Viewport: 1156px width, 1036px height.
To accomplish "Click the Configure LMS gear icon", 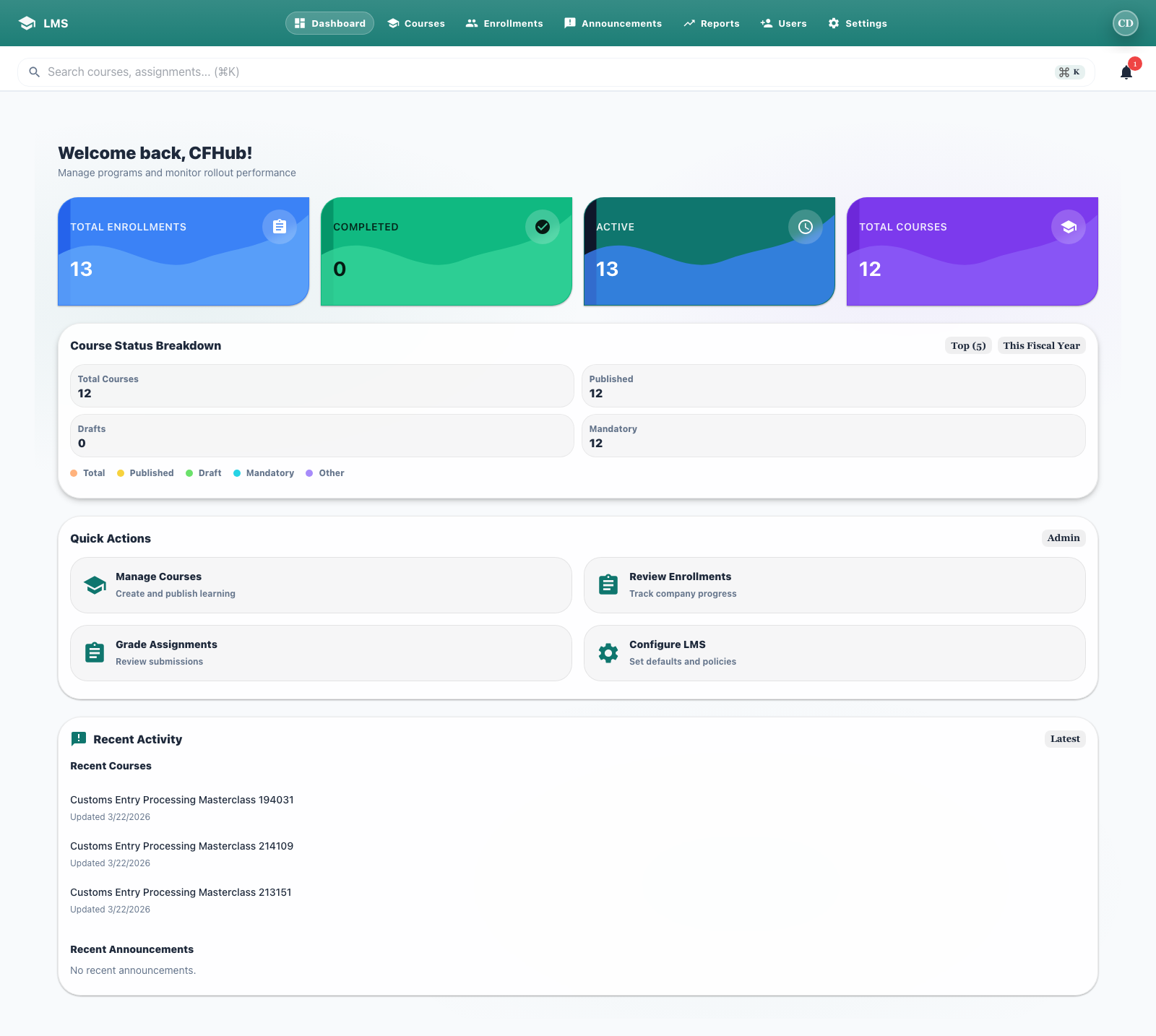I will click(x=608, y=652).
